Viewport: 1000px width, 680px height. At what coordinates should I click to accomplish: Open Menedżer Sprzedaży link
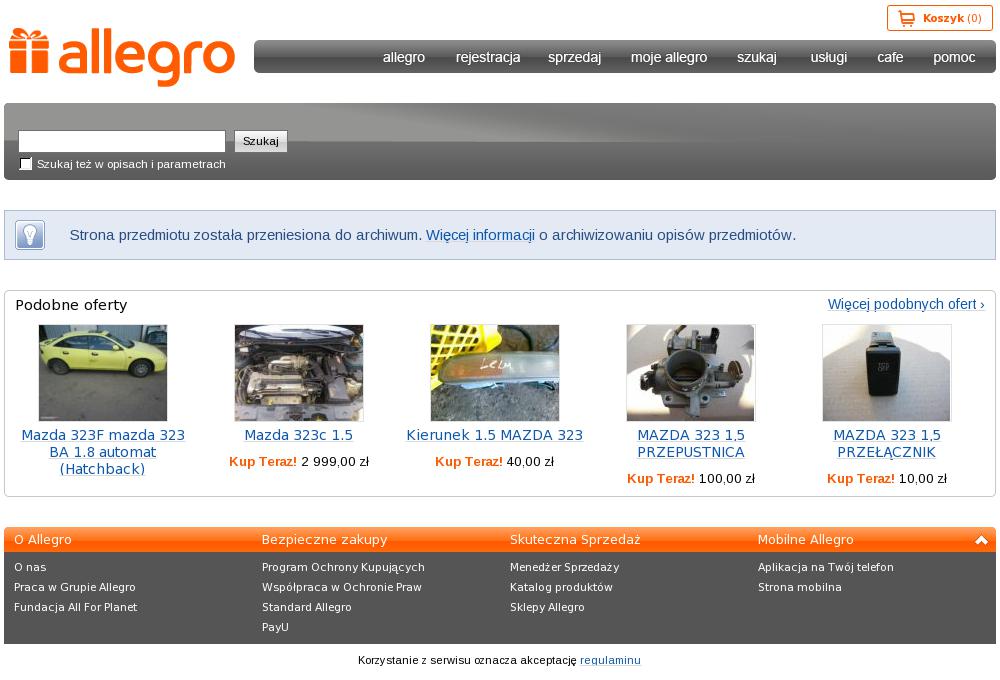point(564,567)
